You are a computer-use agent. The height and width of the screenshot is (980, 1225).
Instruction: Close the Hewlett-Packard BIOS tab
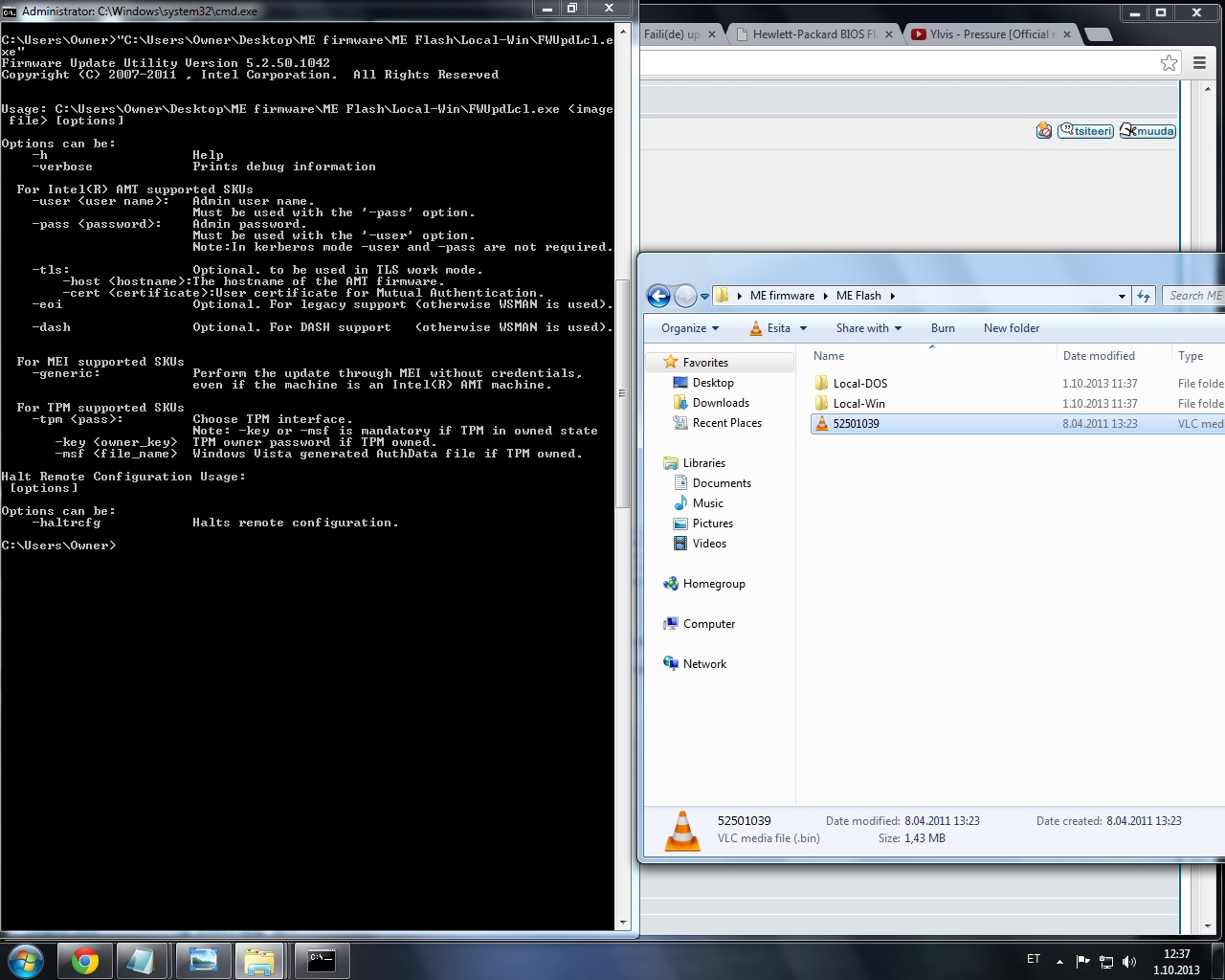click(889, 34)
